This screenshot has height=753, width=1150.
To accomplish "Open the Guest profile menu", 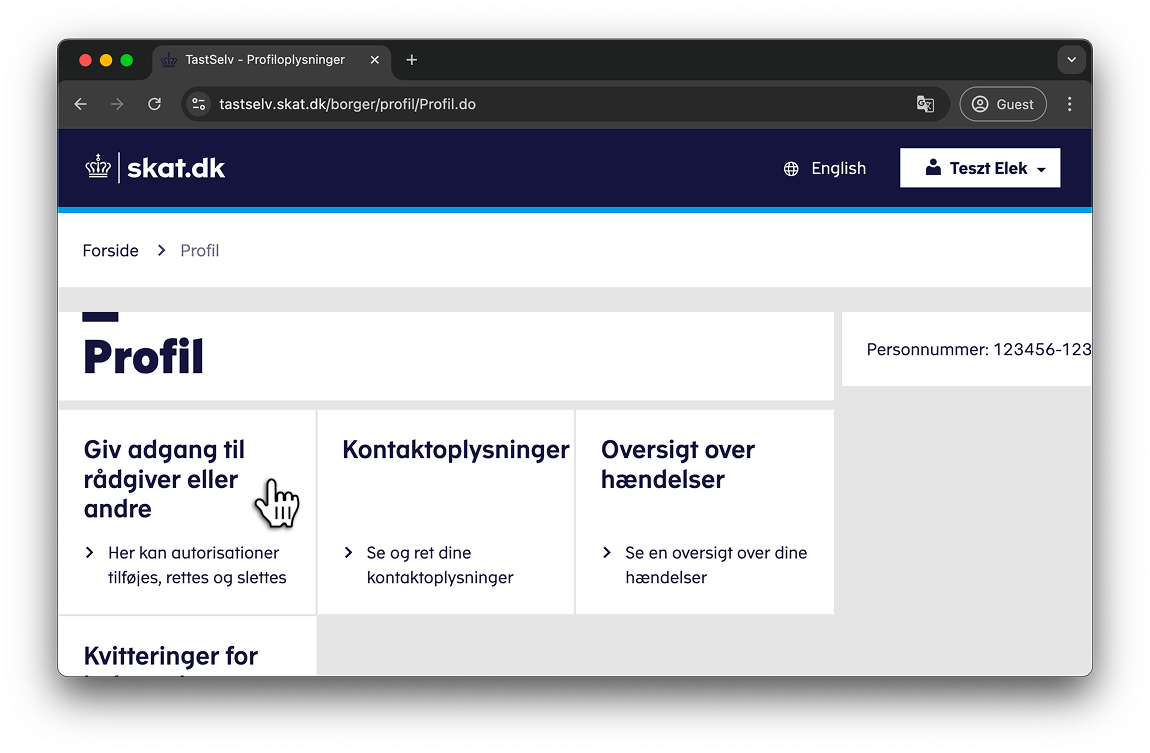I will click(1002, 104).
